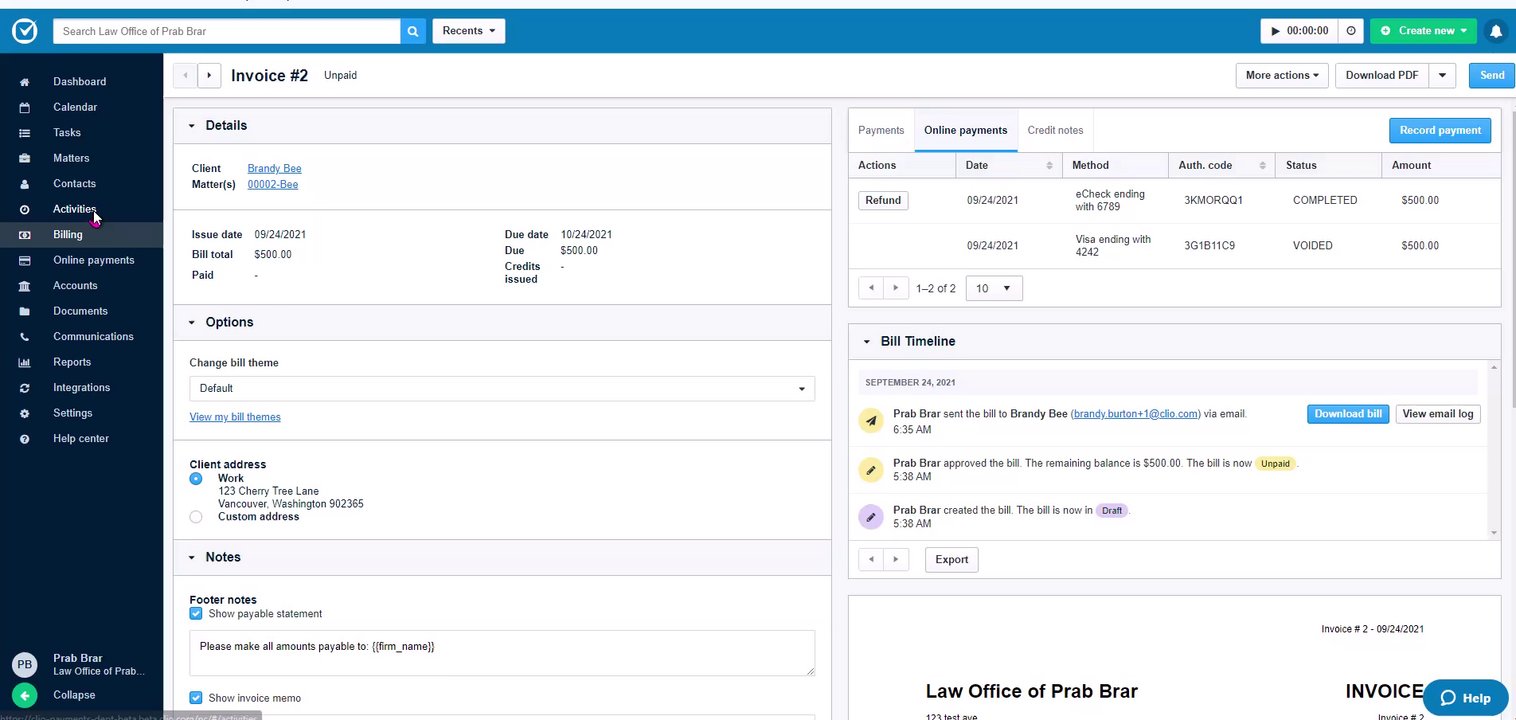The image size is (1516, 720).
Task: Select the Custom address radio button
Action: (x=196, y=517)
